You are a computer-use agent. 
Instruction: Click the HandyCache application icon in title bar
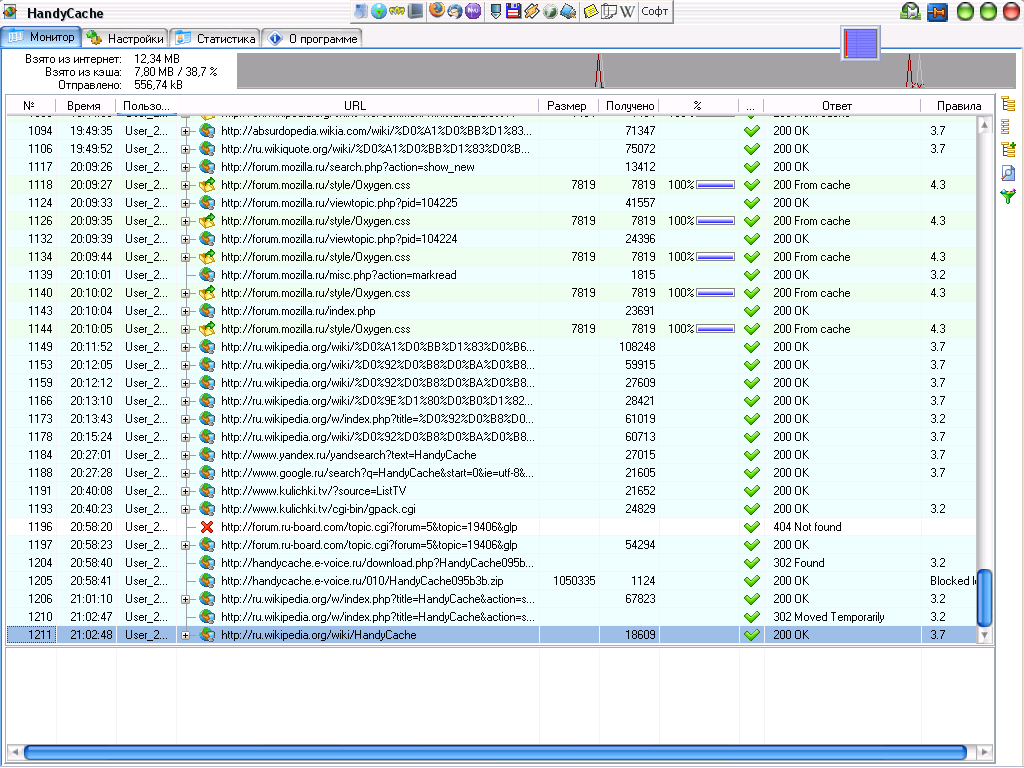tap(10, 12)
